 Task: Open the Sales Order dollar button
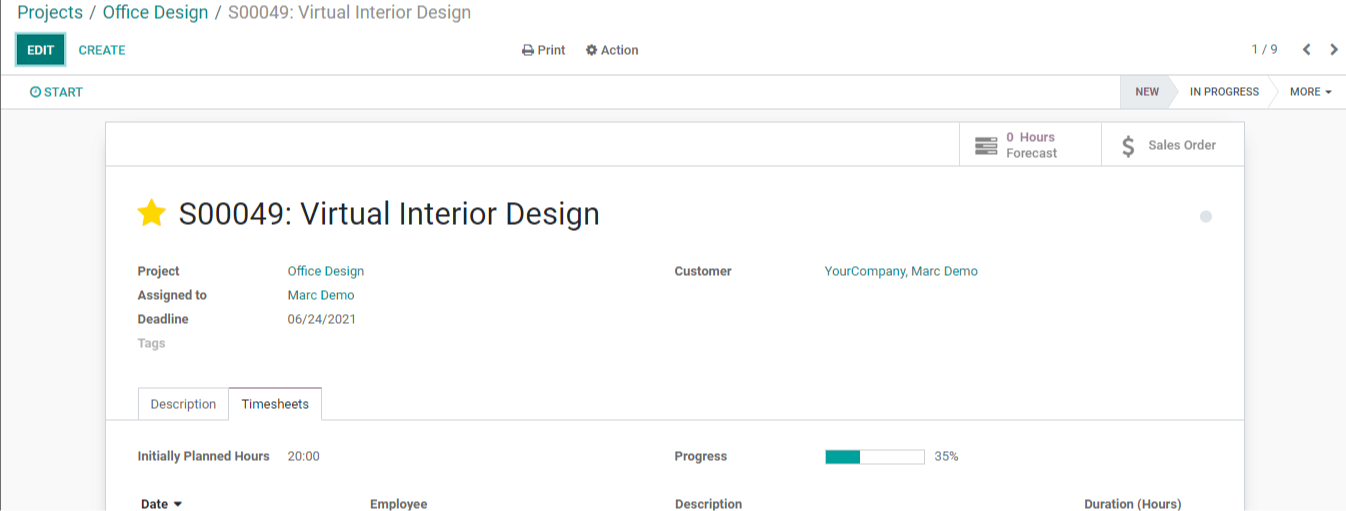1172,145
